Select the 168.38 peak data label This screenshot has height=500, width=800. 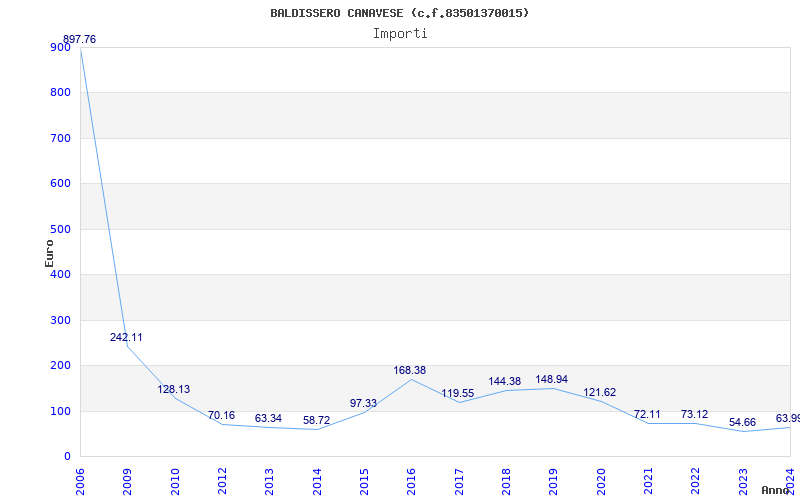409,370
